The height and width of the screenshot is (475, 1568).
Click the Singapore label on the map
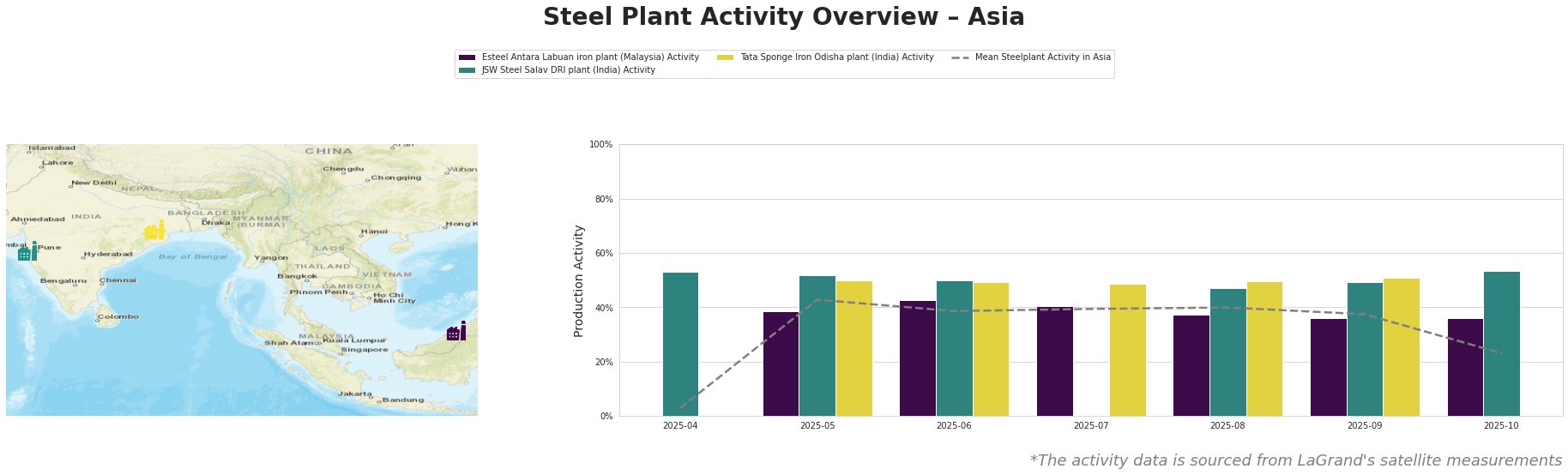click(365, 350)
